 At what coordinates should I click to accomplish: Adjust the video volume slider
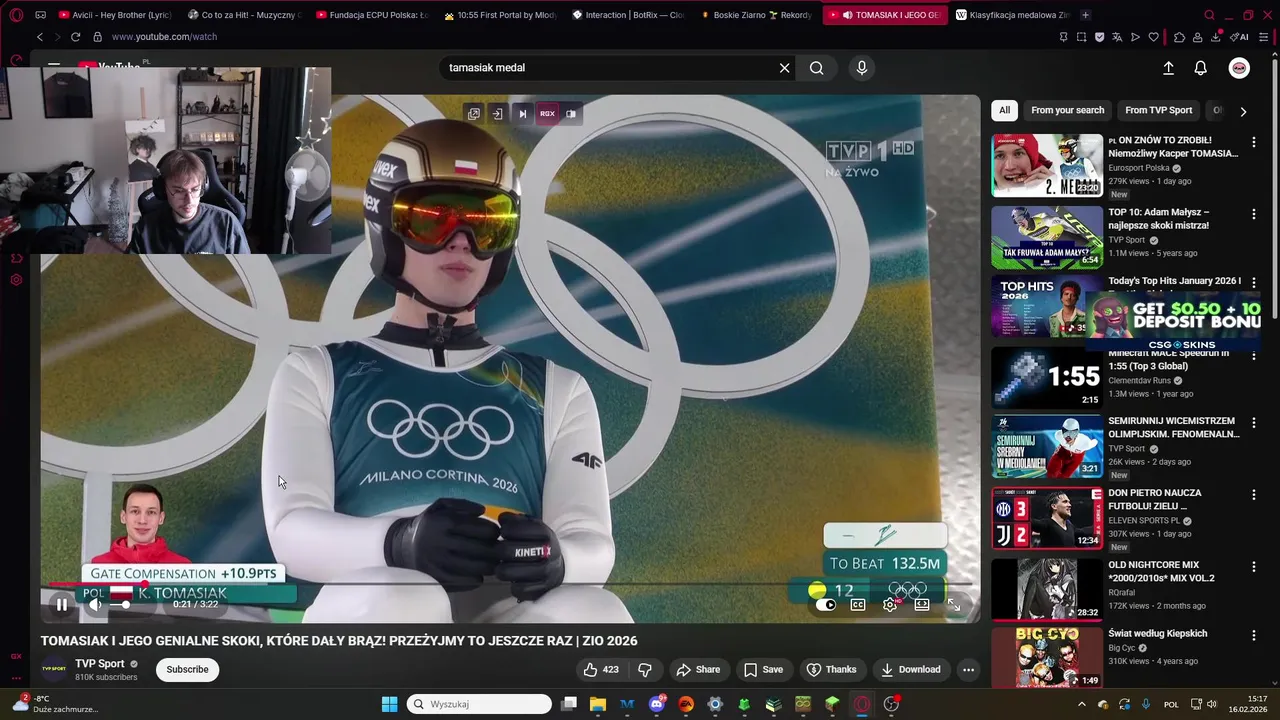click(120, 604)
